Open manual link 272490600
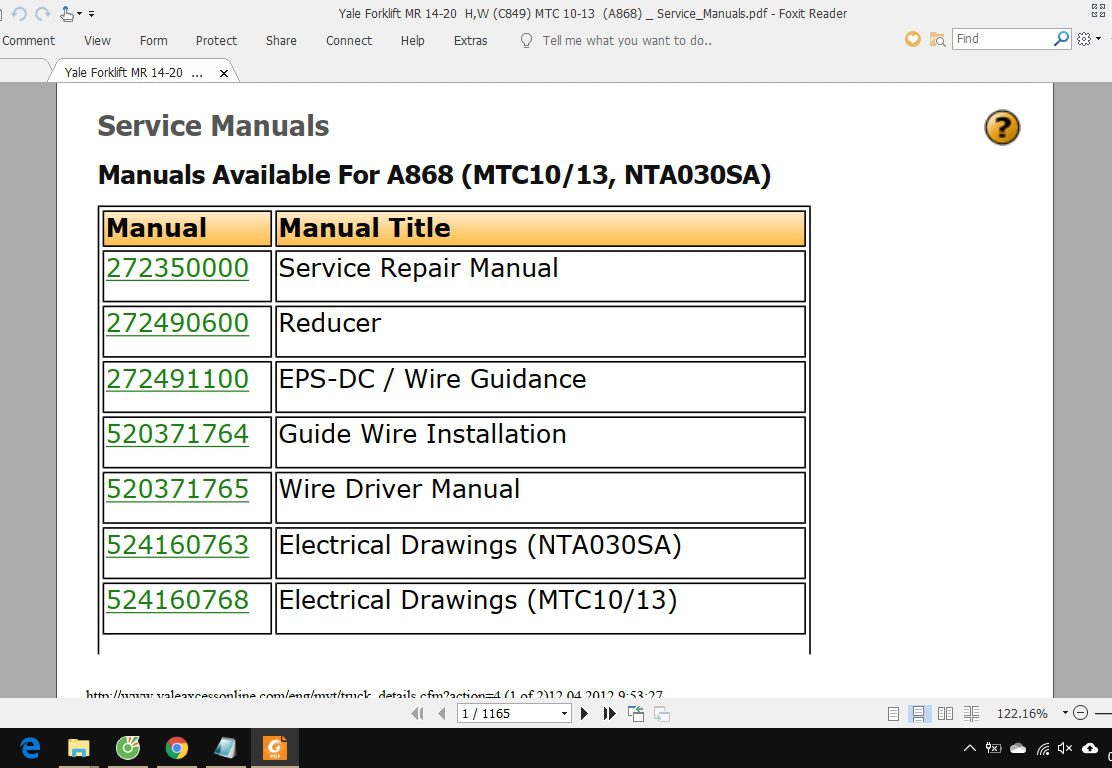The width and height of the screenshot is (1112, 768). (x=177, y=323)
